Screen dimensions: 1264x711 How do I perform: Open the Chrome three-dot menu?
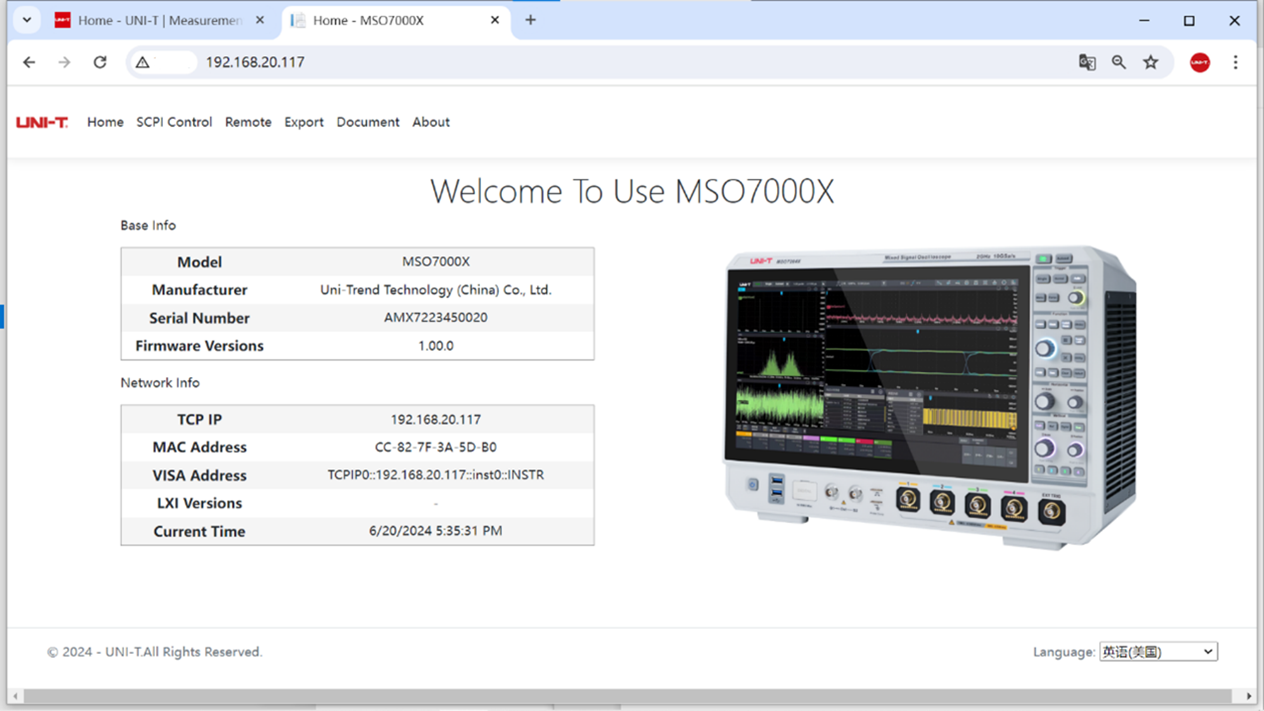tap(1235, 62)
